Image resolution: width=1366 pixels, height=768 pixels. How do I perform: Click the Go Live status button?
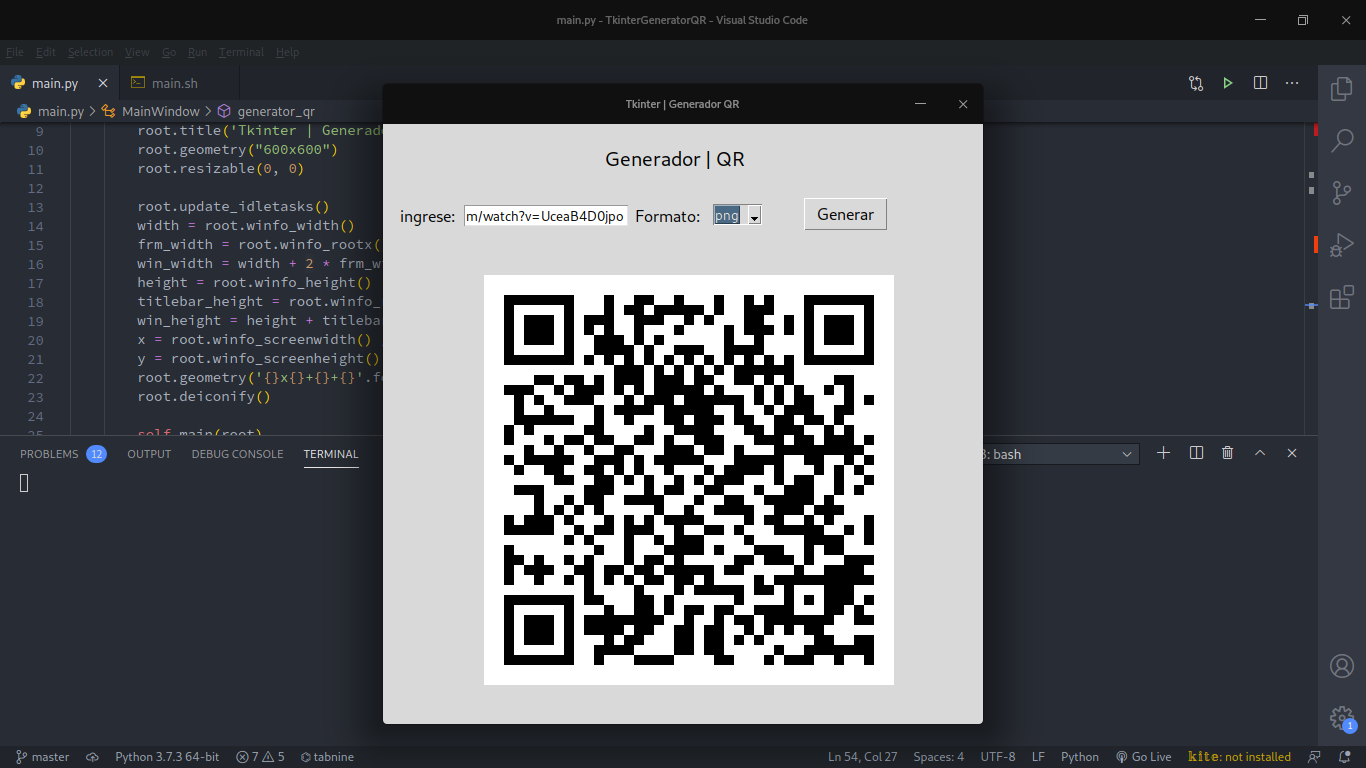pos(1143,757)
